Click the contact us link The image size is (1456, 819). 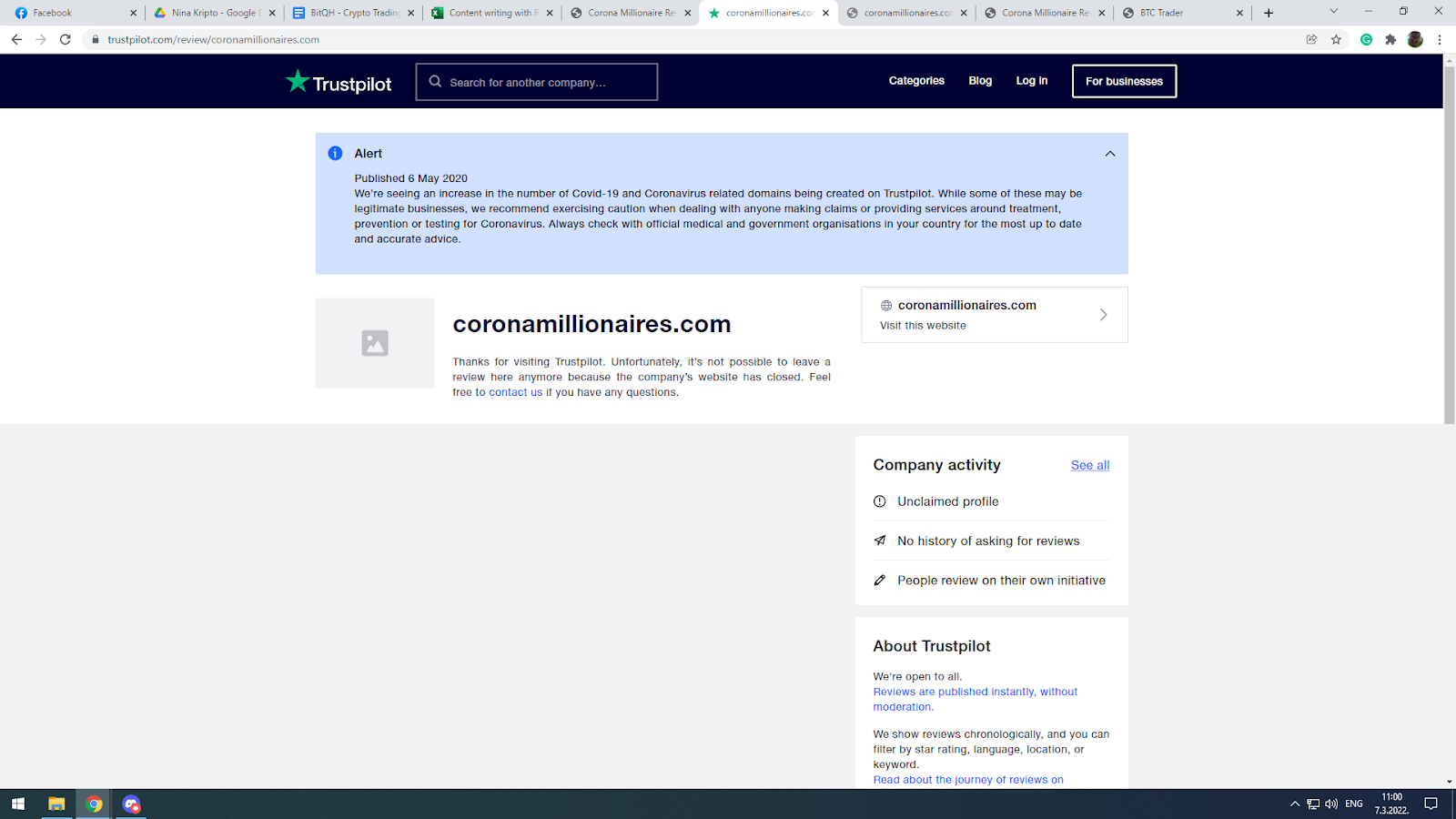click(515, 392)
